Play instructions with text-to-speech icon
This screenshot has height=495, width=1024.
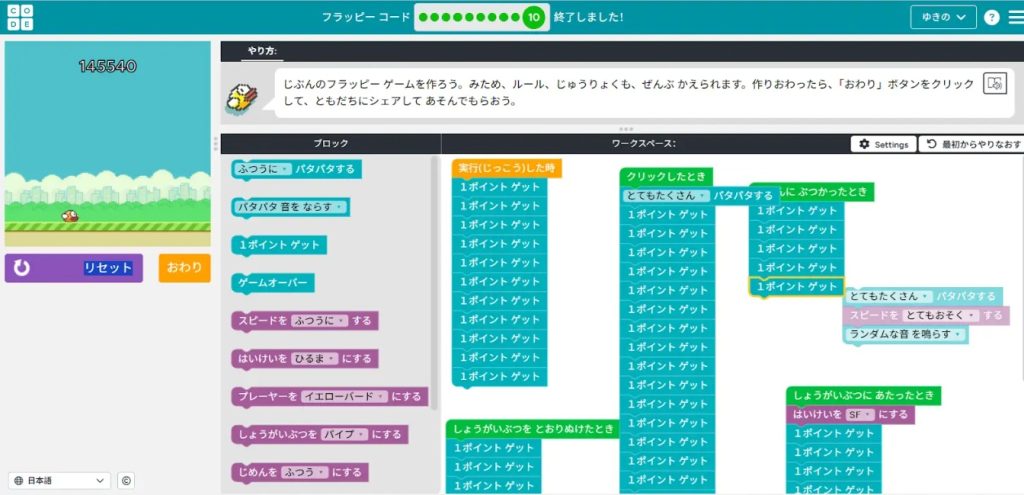[x=993, y=84]
